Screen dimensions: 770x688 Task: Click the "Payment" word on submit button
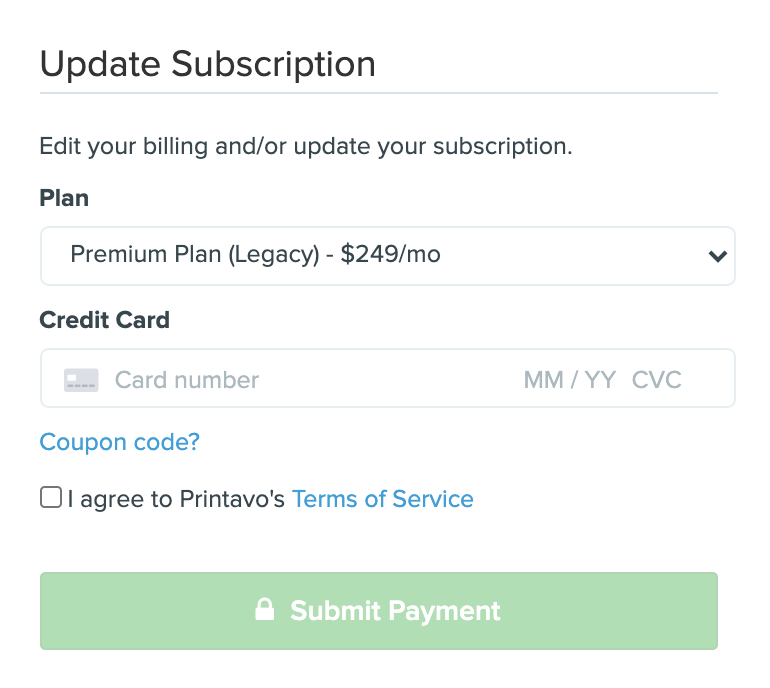[444, 611]
